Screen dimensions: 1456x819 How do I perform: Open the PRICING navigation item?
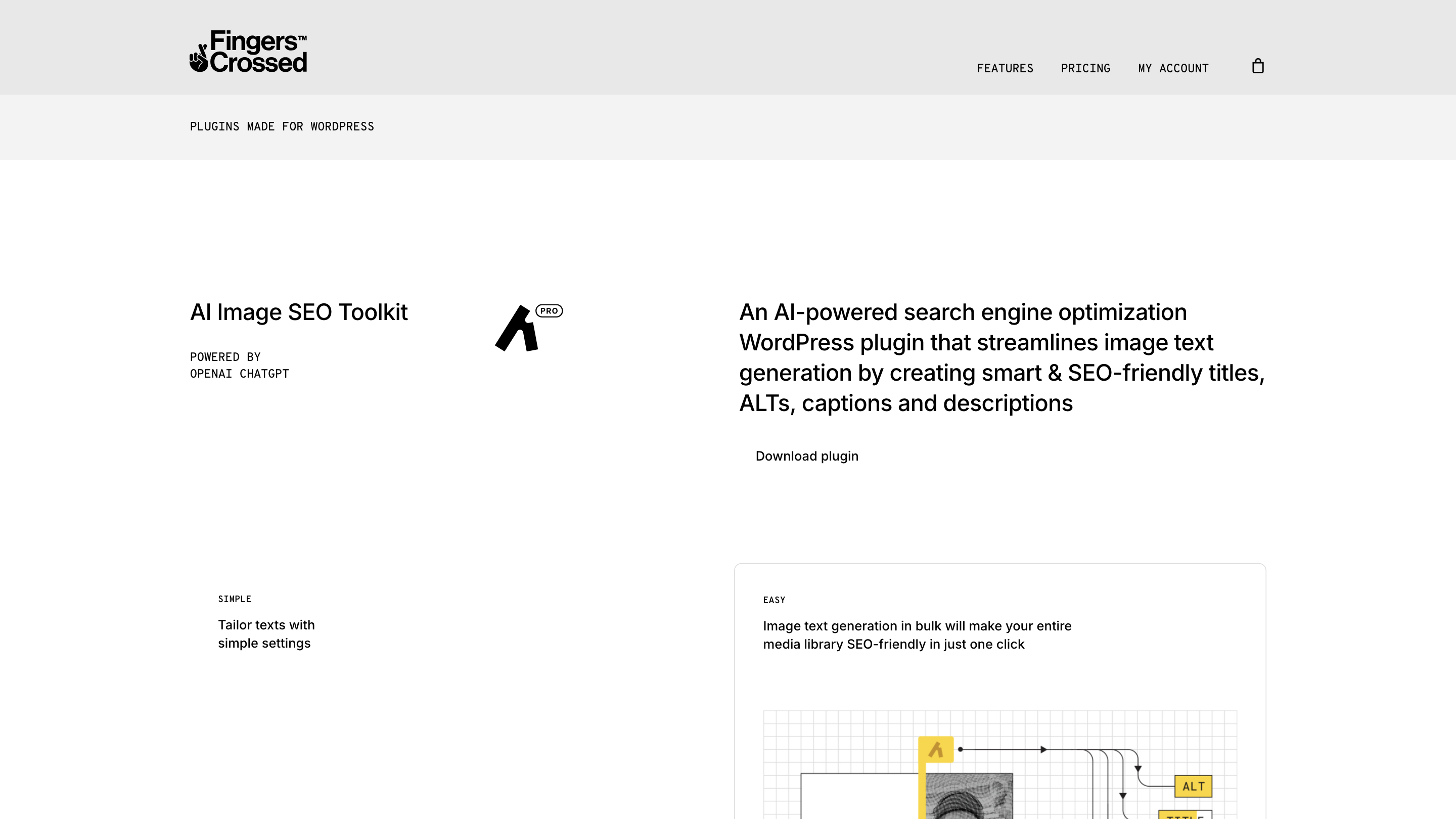pos(1085,68)
